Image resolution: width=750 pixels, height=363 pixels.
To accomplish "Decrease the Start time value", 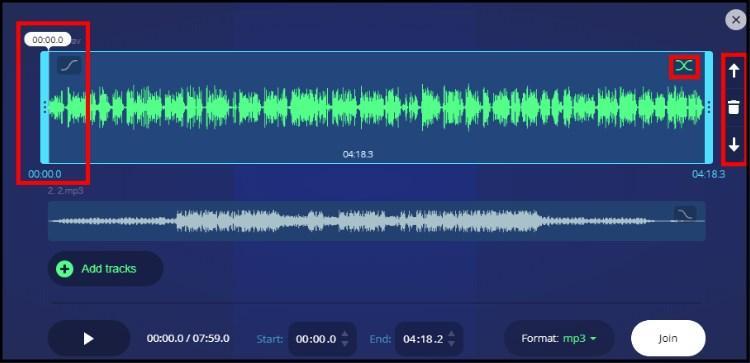I will (345, 344).
